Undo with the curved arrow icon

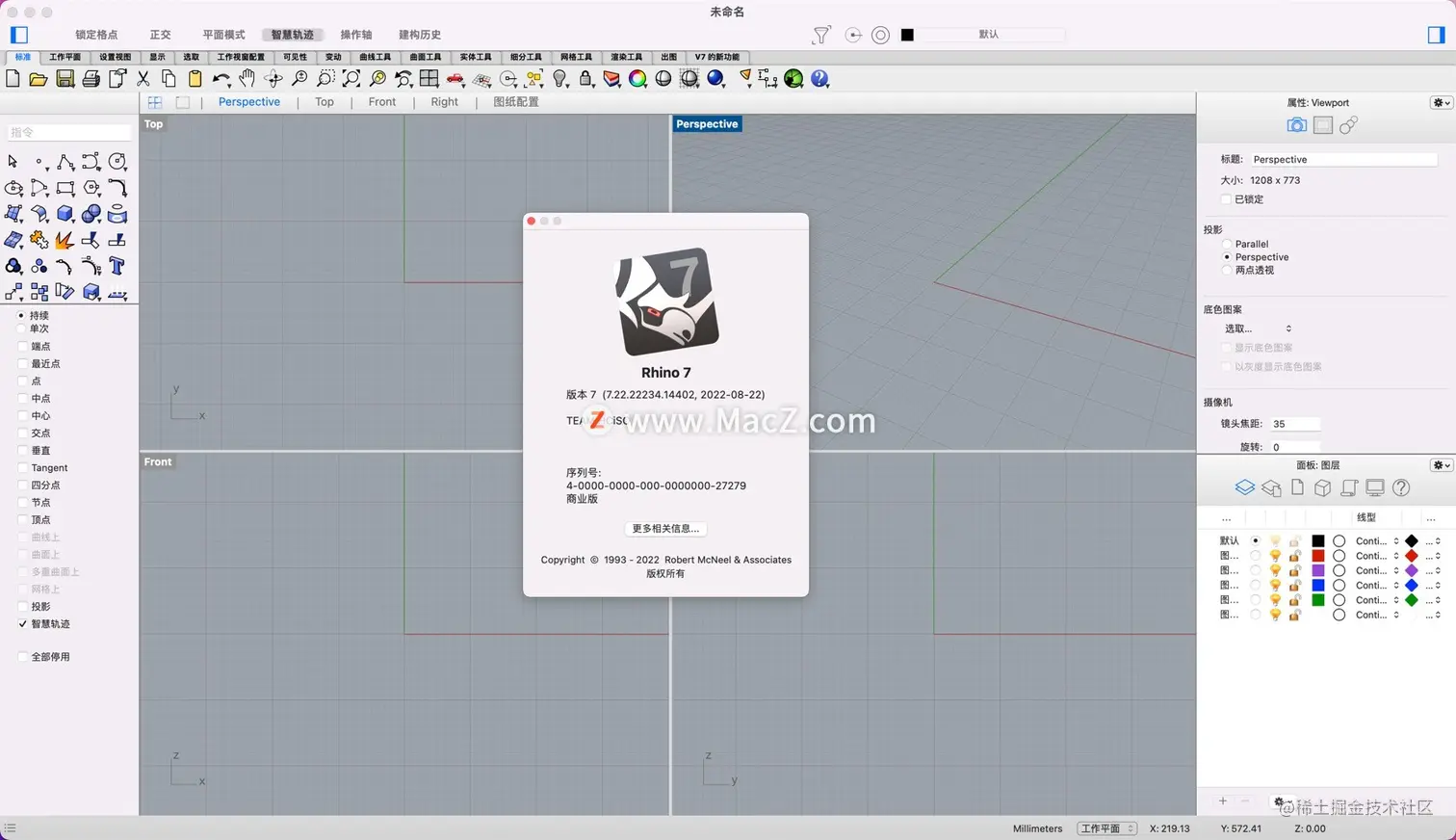(221, 79)
